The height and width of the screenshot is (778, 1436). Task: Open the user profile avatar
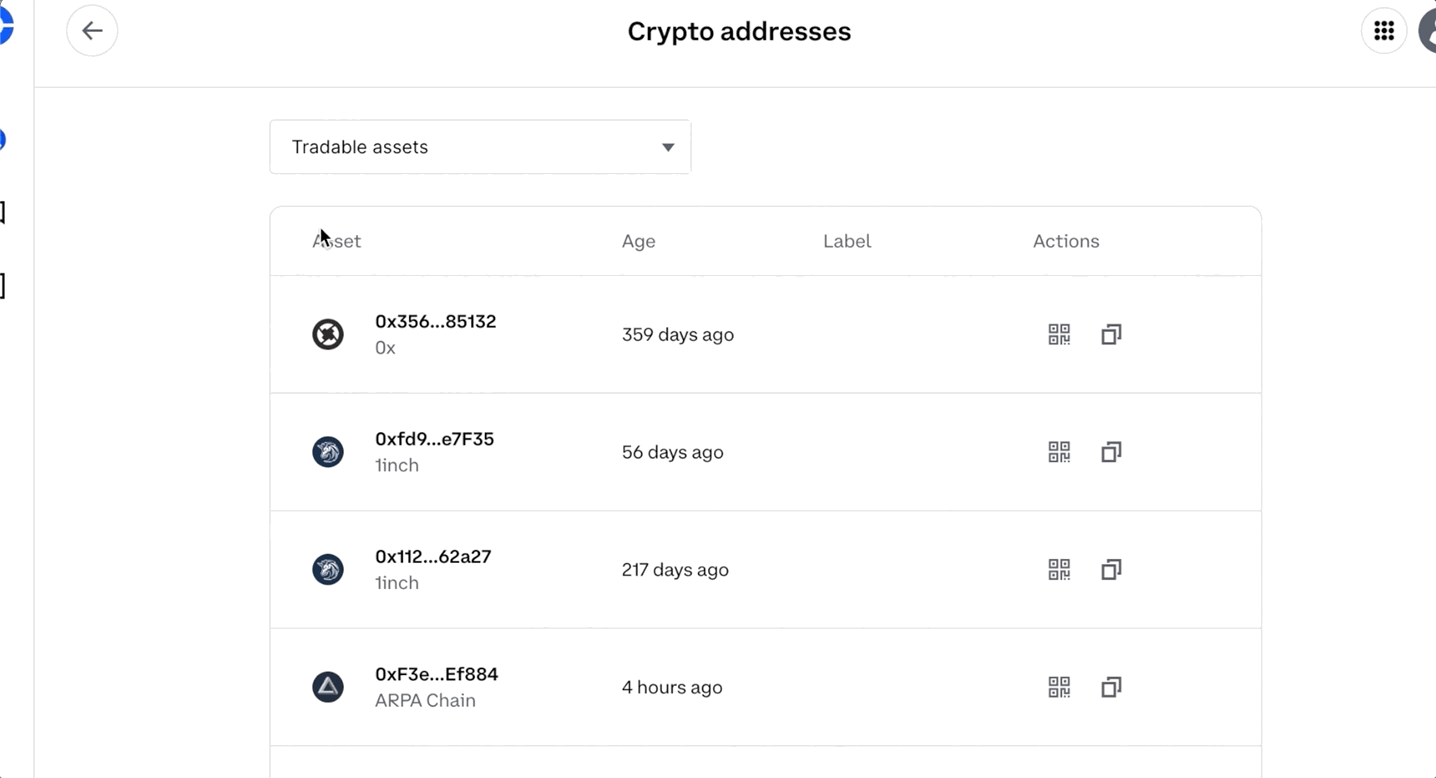[x=1428, y=31]
